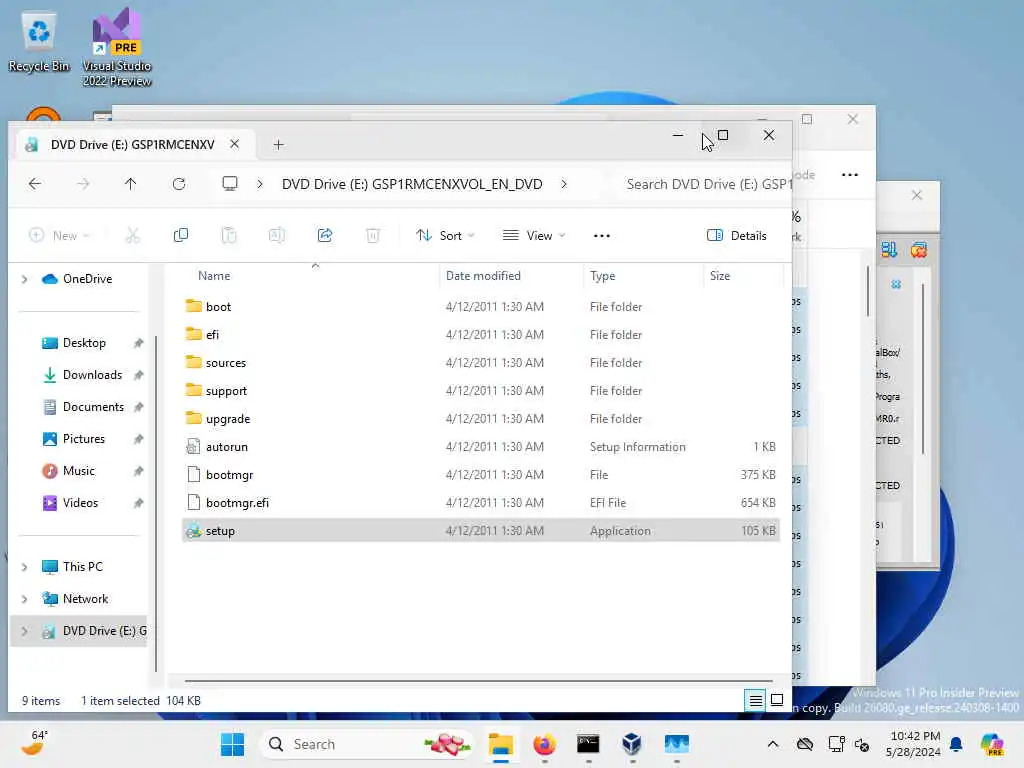Open the Sort dropdown menu

[445, 236]
